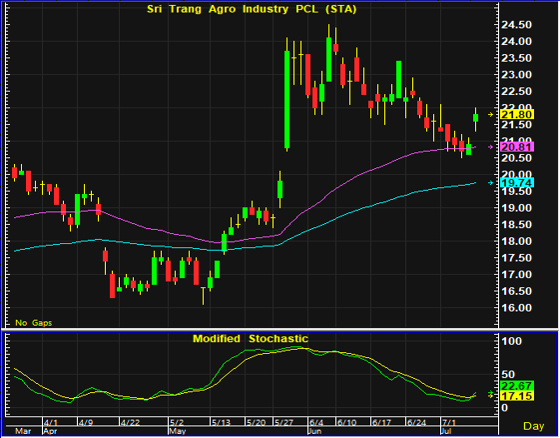Click the green 22.67 stochastic value label
The width and height of the screenshot is (560, 438).
click(517, 386)
